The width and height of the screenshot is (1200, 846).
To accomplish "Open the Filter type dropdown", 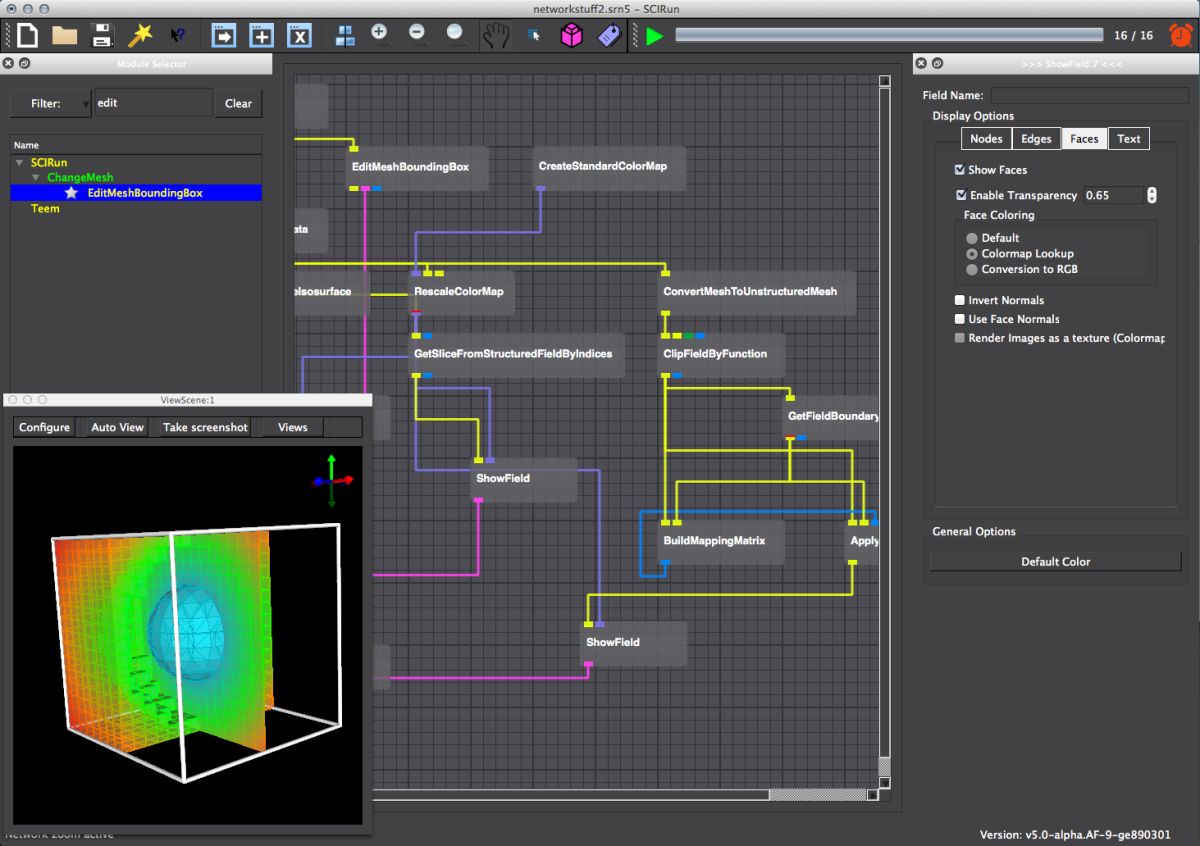I will coord(51,103).
